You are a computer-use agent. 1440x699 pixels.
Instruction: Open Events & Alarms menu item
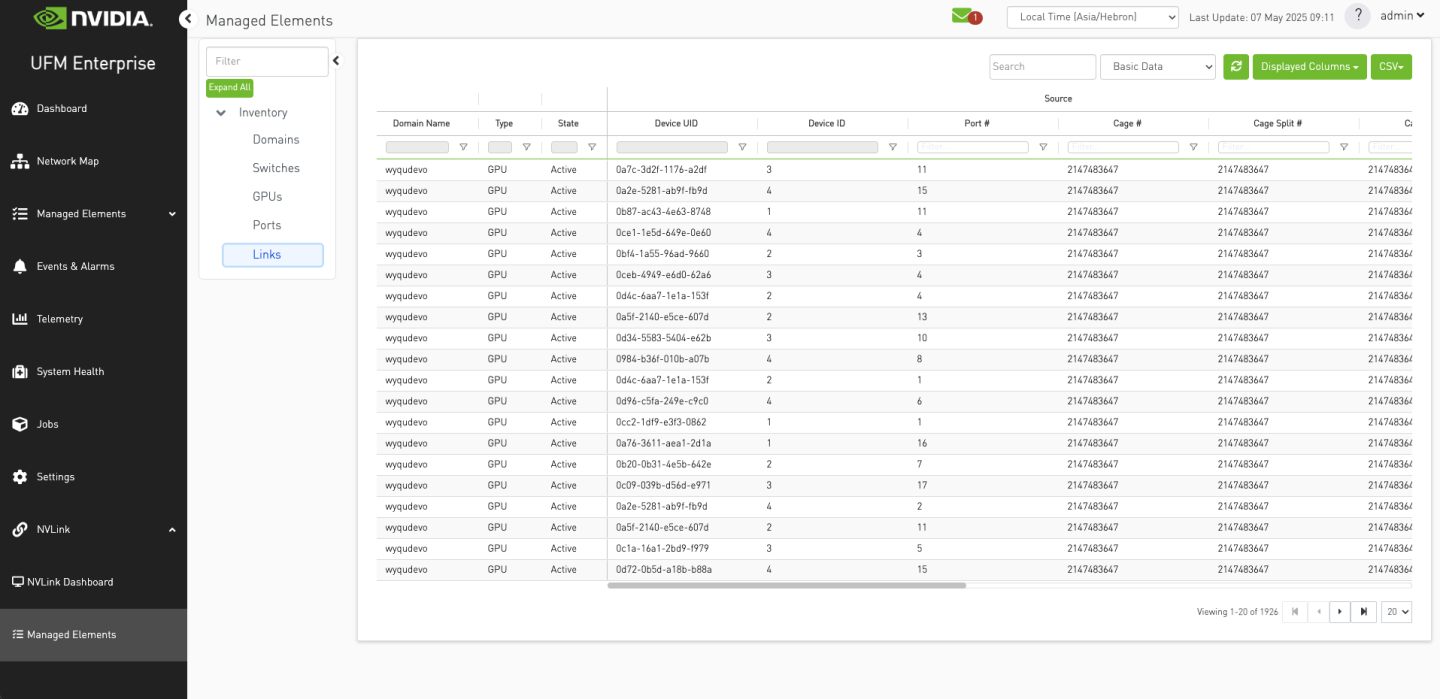click(x=75, y=266)
